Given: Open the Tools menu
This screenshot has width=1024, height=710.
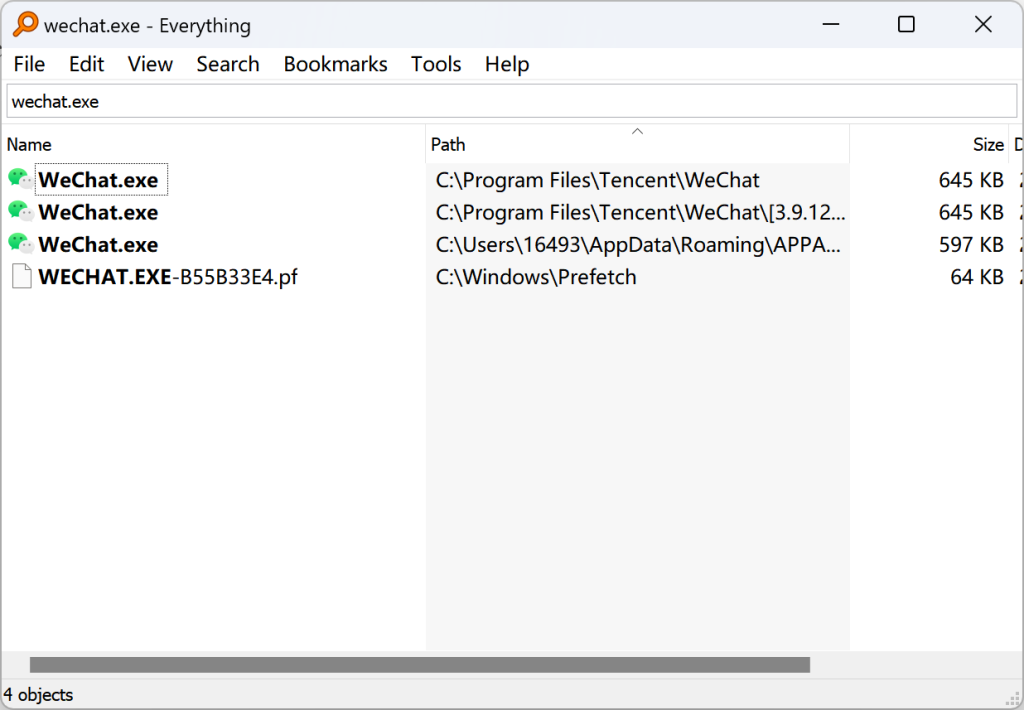Looking at the screenshot, I should [436, 64].
